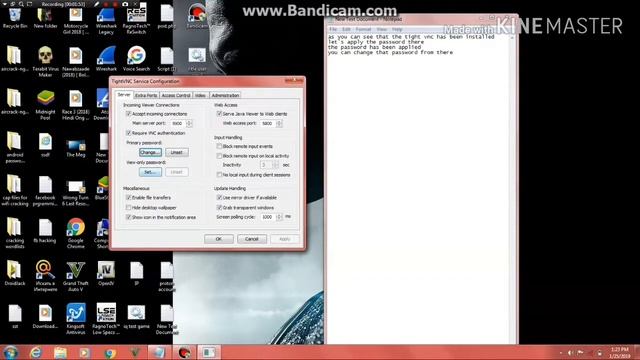This screenshot has width=640, height=360.
Task: Toggle Grab transparent windows checkbox
Action: [x=219, y=208]
